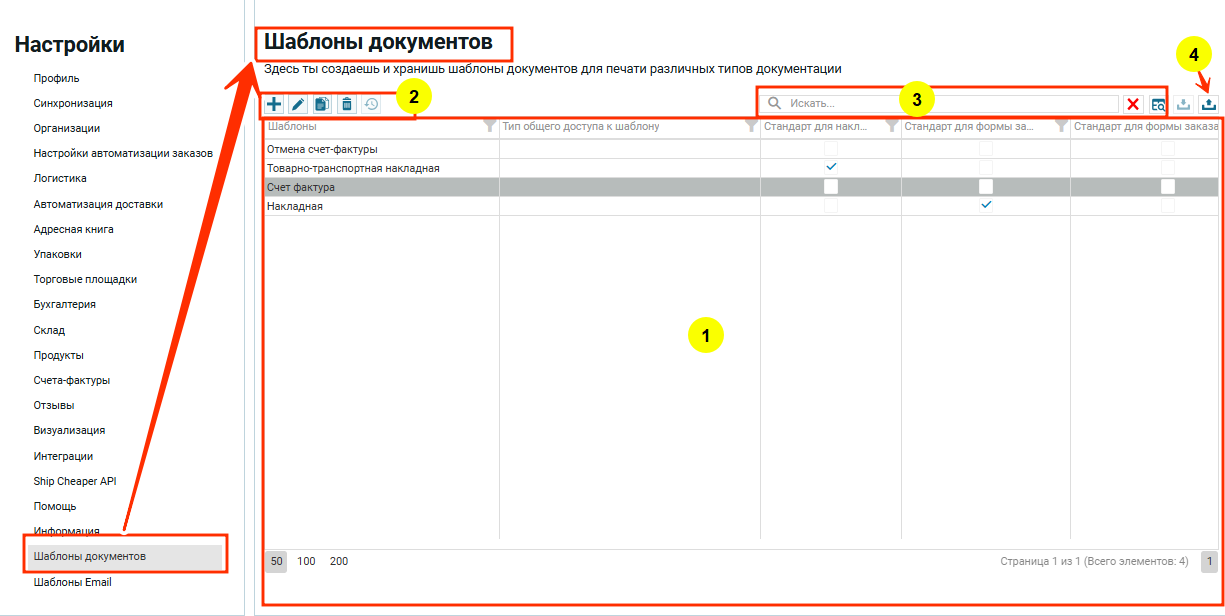Screen dimensions: 1225x616
Task: Open Торговые площадки settings section
Action: point(85,279)
